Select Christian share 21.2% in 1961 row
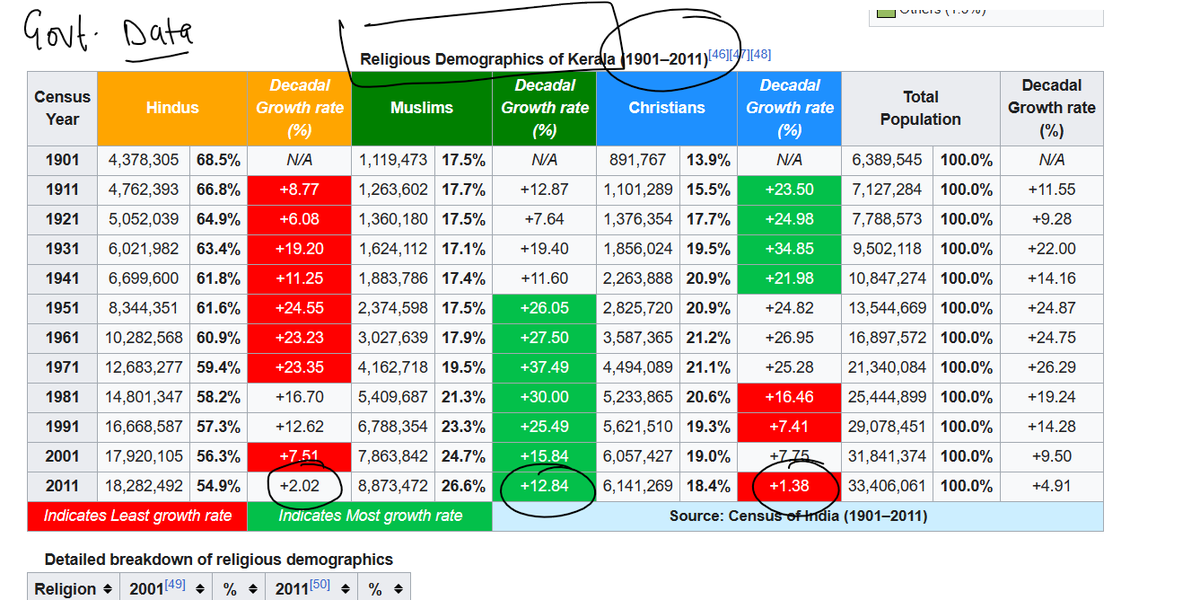Viewport: 1200px width, 600px height. click(x=708, y=338)
